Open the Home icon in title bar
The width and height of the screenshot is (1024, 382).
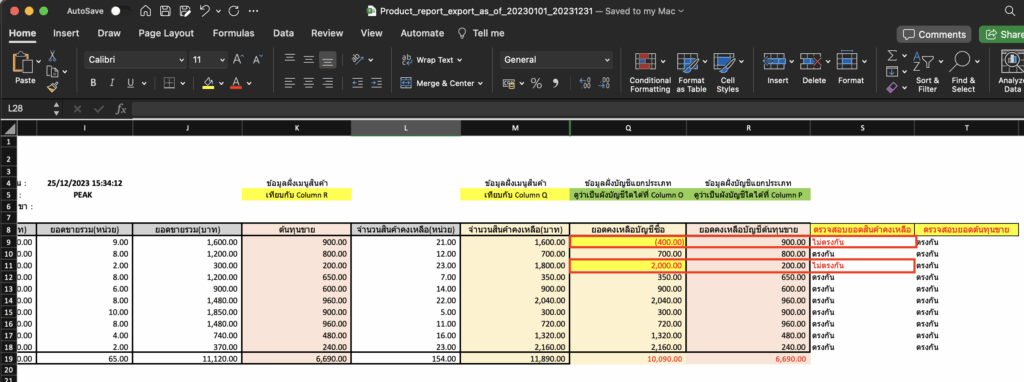(146, 11)
